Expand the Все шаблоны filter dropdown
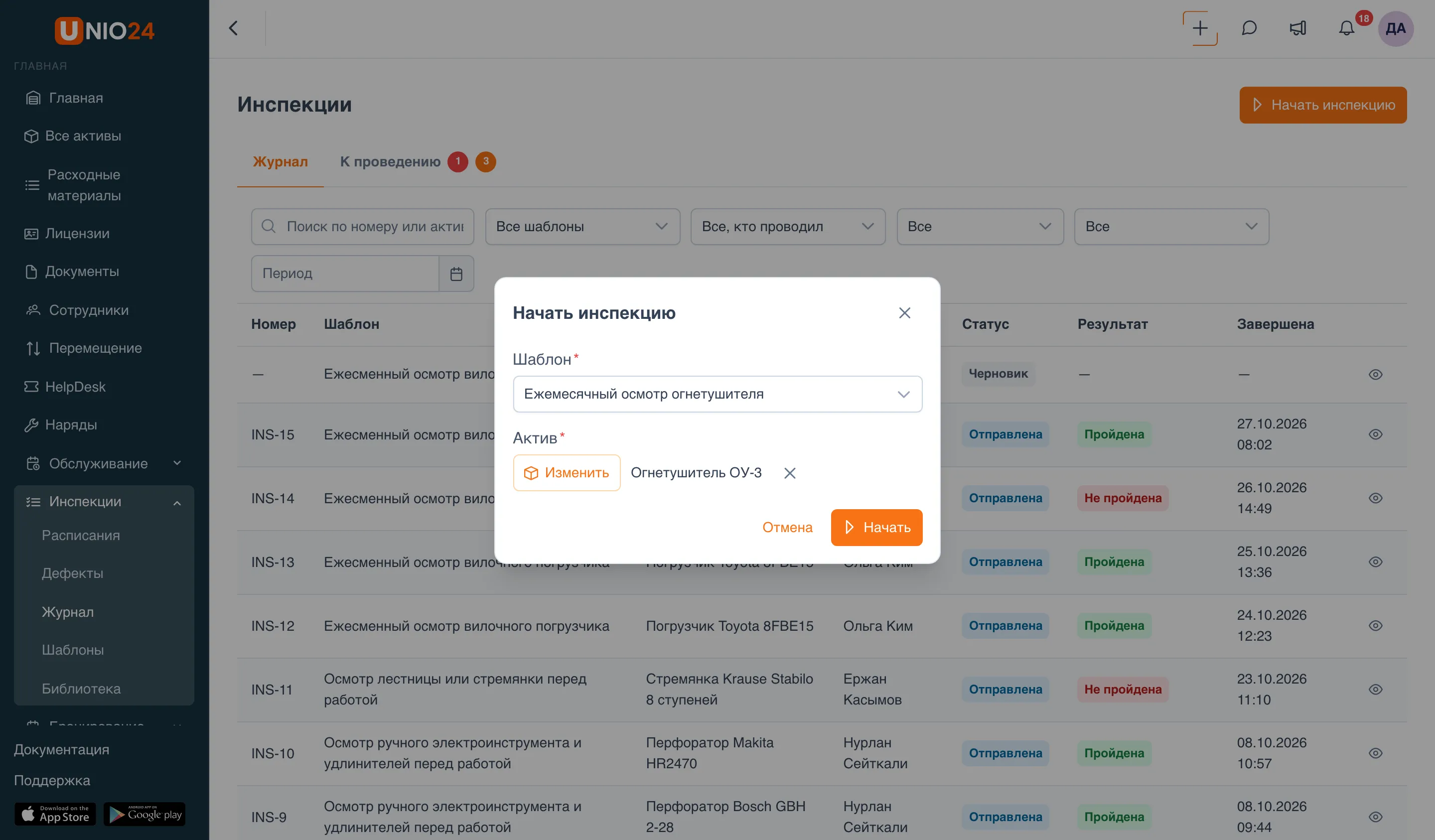Screen dimensions: 1435x840 582,227
